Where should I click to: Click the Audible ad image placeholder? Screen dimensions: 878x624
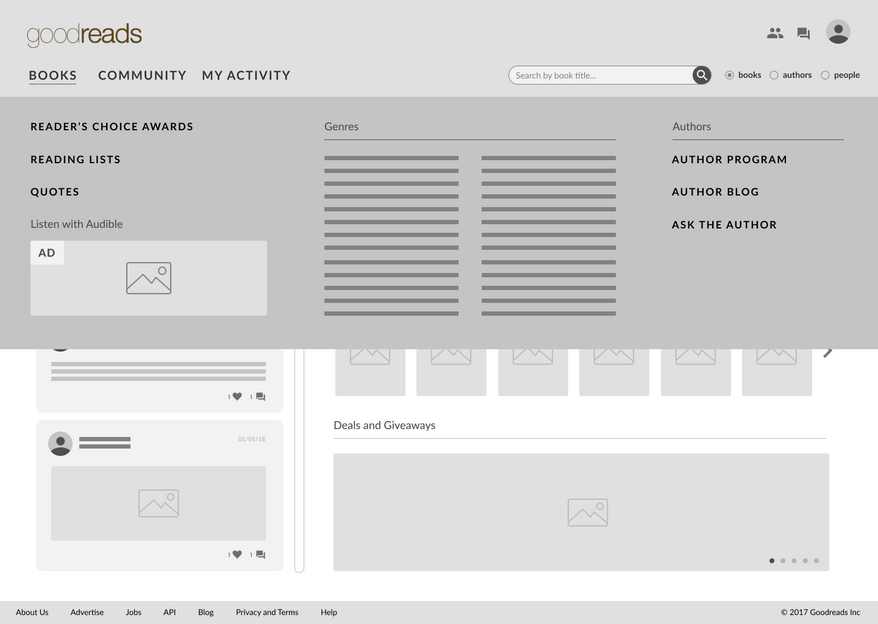point(148,278)
